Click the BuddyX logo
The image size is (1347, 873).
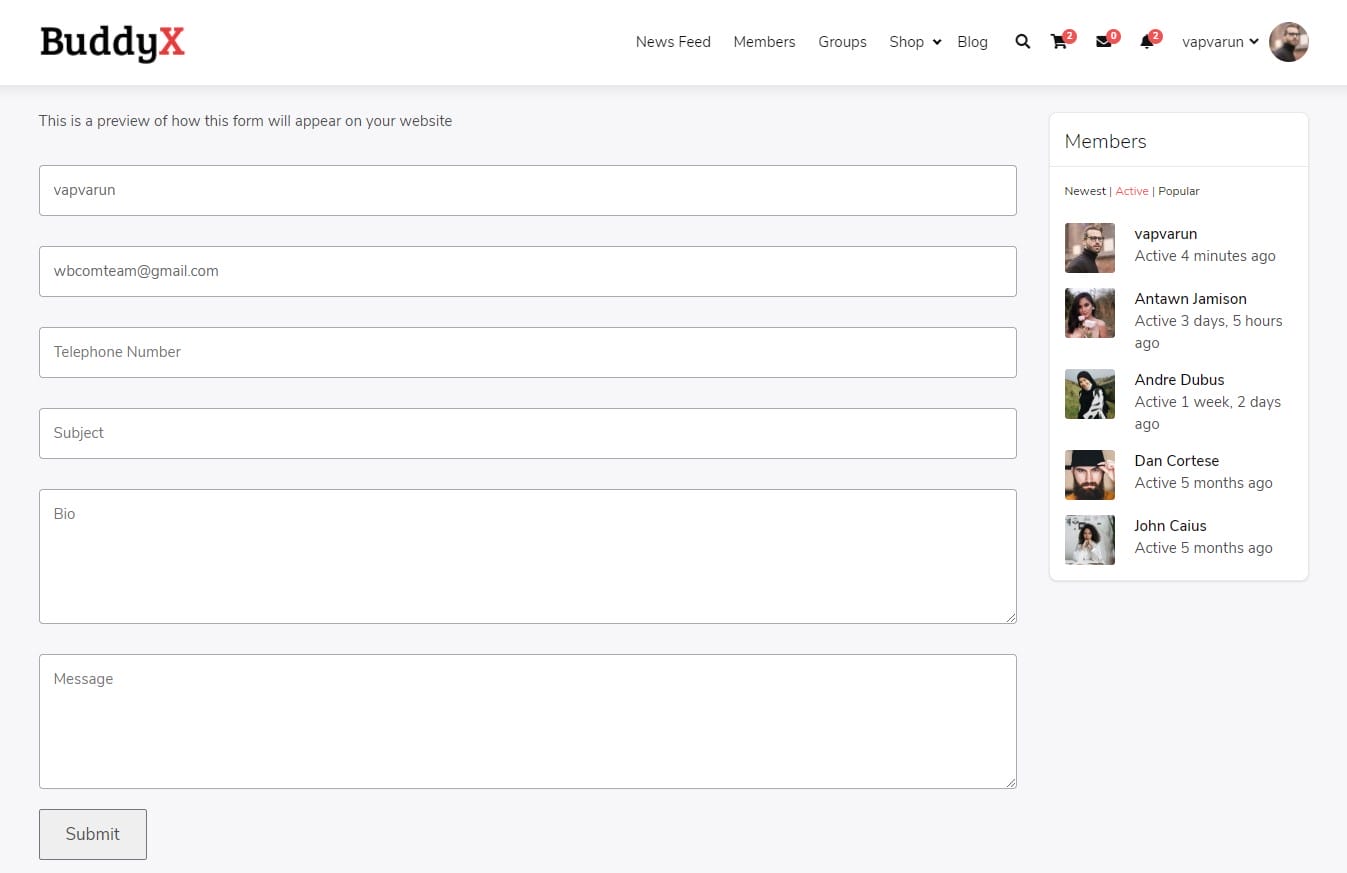coord(112,42)
